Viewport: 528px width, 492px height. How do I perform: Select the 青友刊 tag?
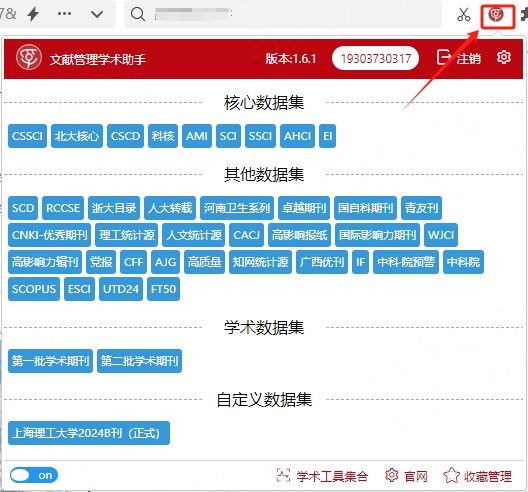pos(421,208)
